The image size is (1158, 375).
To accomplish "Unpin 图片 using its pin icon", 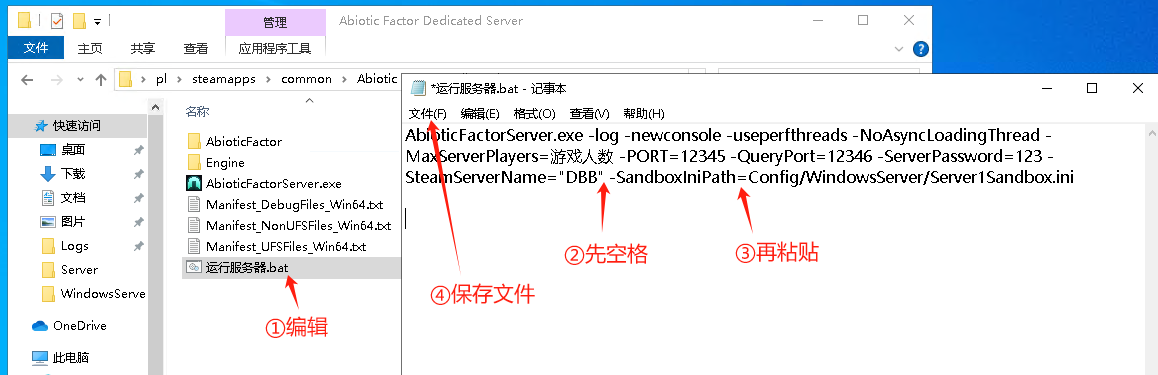I will click(138, 222).
